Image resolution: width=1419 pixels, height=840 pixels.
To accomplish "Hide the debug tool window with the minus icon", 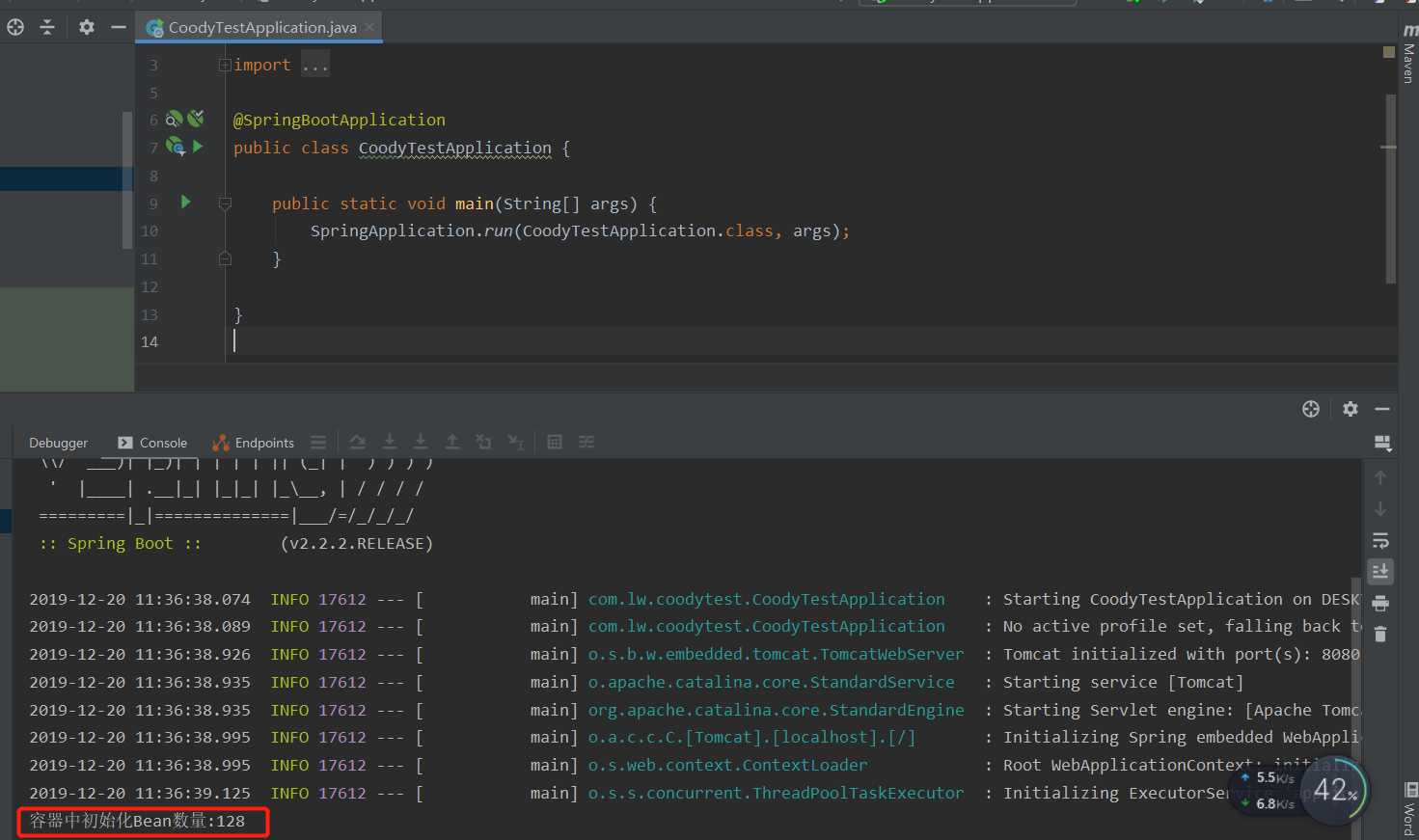I will click(x=1382, y=409).
